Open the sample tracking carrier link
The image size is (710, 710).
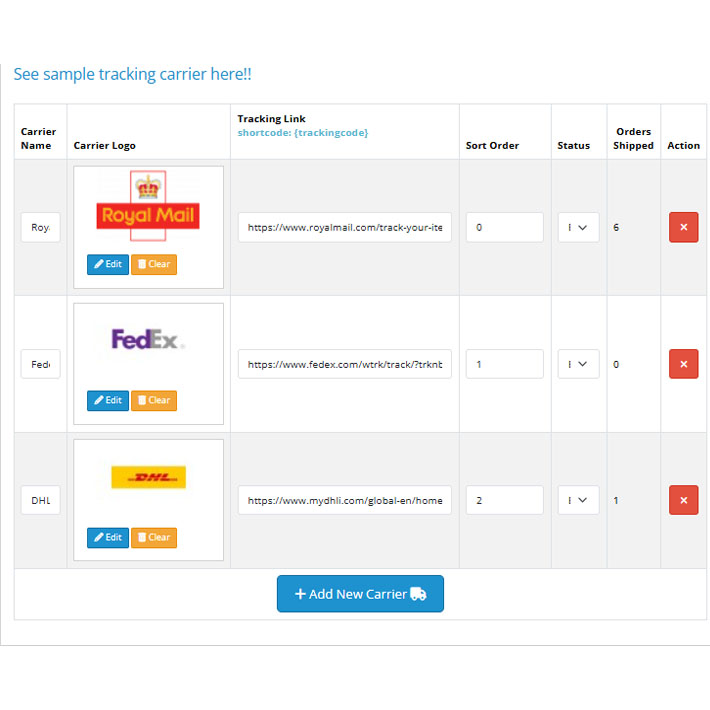132,74
